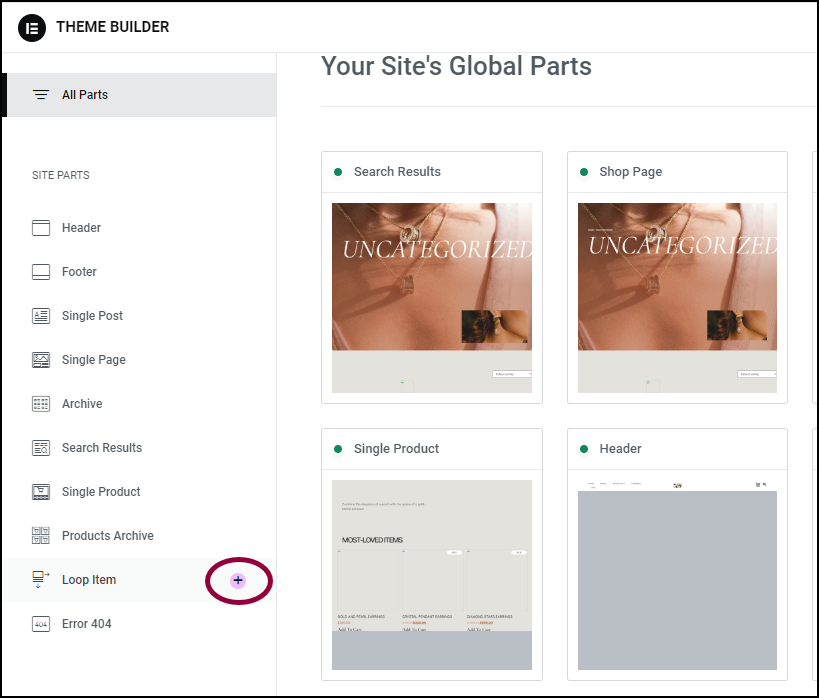Click the Elementor logo icon

tap(32, 27)
